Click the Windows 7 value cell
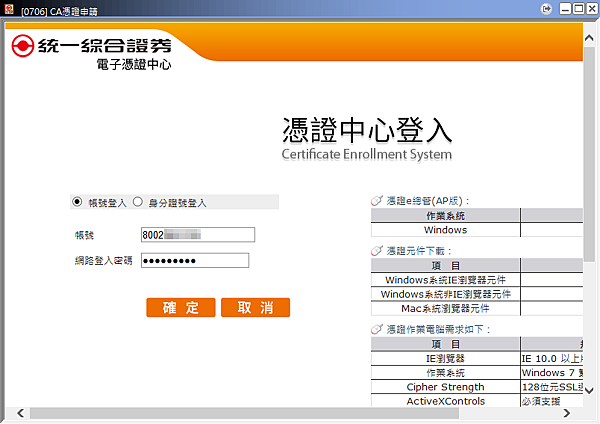This screenshot has height=424, width=600. coord(552,373)
